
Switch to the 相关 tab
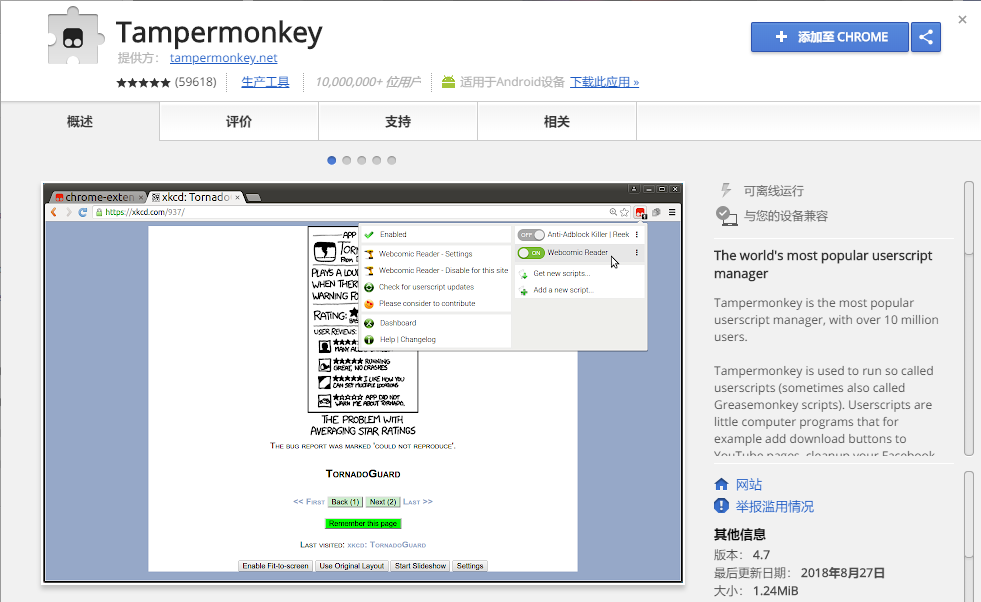click(557, 121)
